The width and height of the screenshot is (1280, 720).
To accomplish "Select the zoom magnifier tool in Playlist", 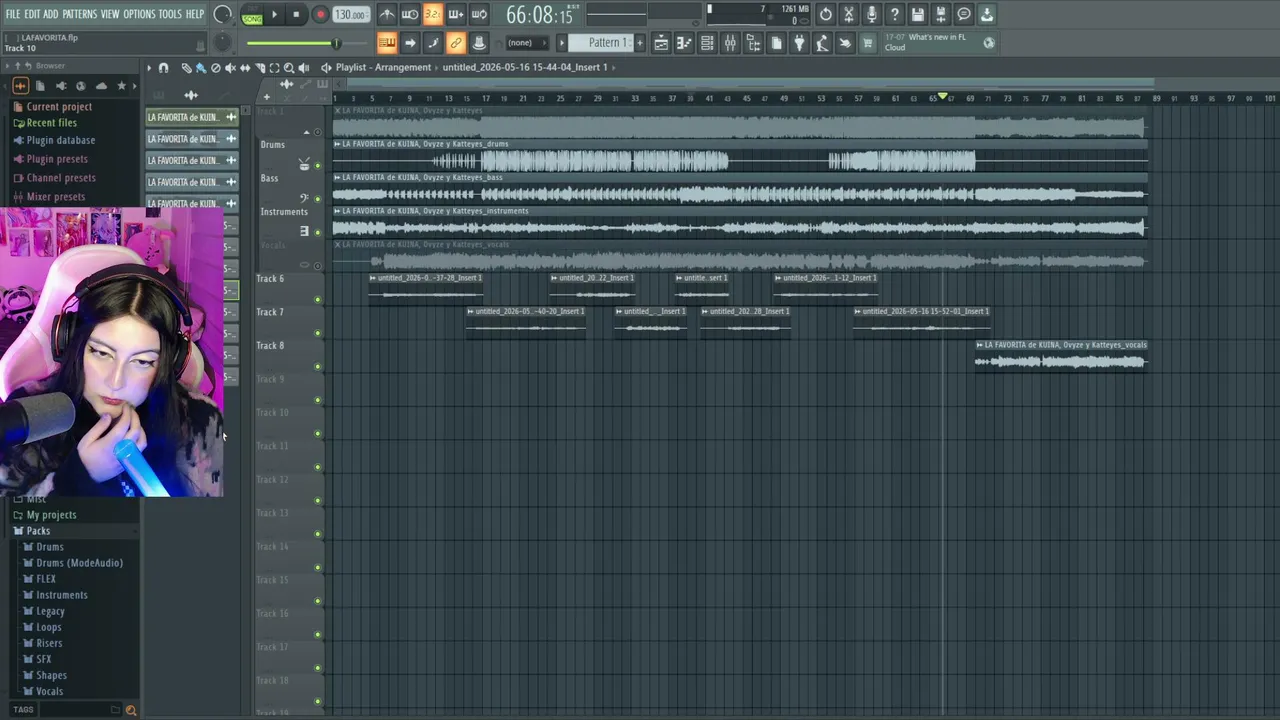I will tap(289, 68).
